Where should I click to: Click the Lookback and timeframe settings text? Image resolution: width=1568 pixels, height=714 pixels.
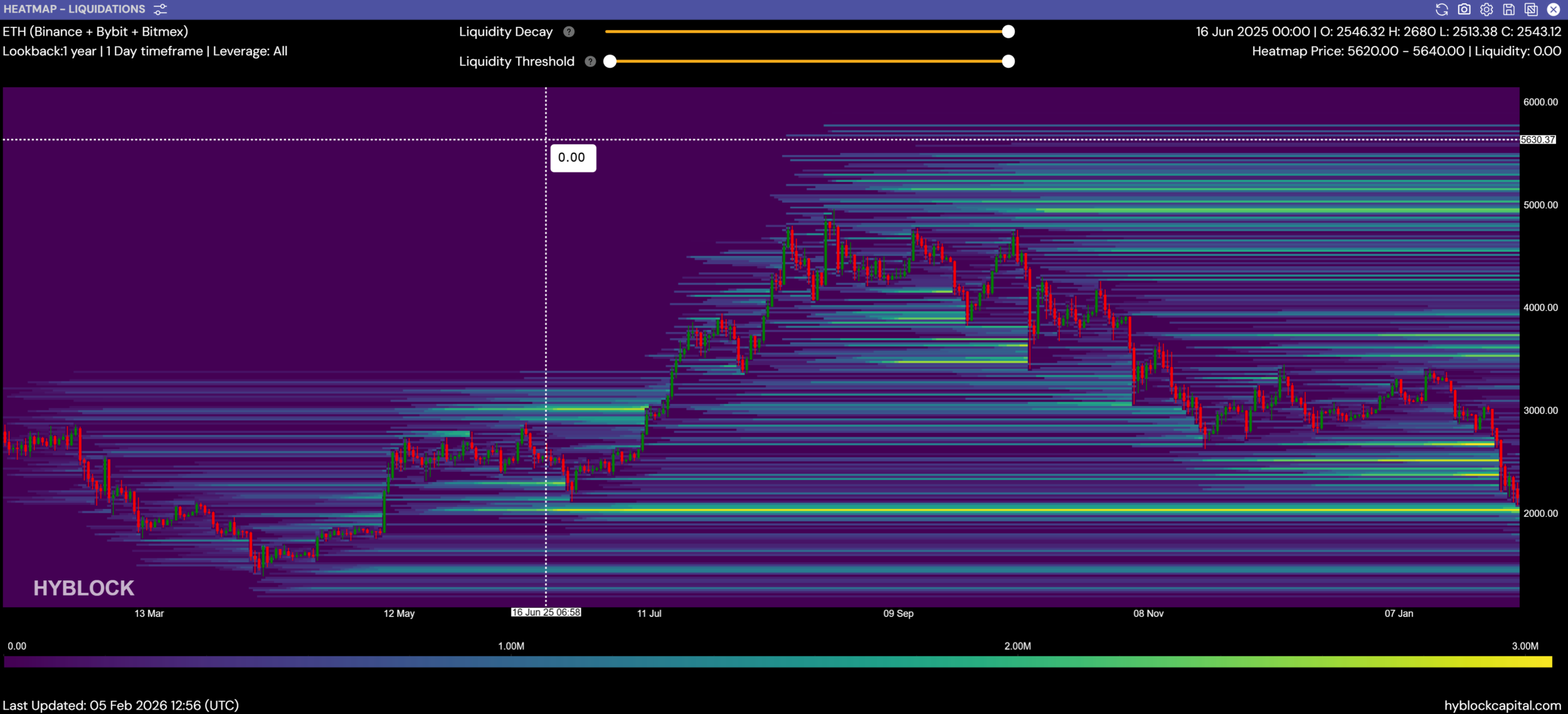(x=145, y=51)
